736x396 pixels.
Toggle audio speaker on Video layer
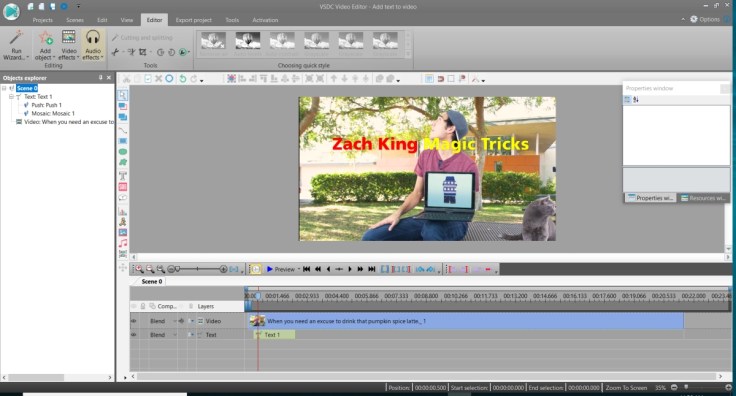181,321
